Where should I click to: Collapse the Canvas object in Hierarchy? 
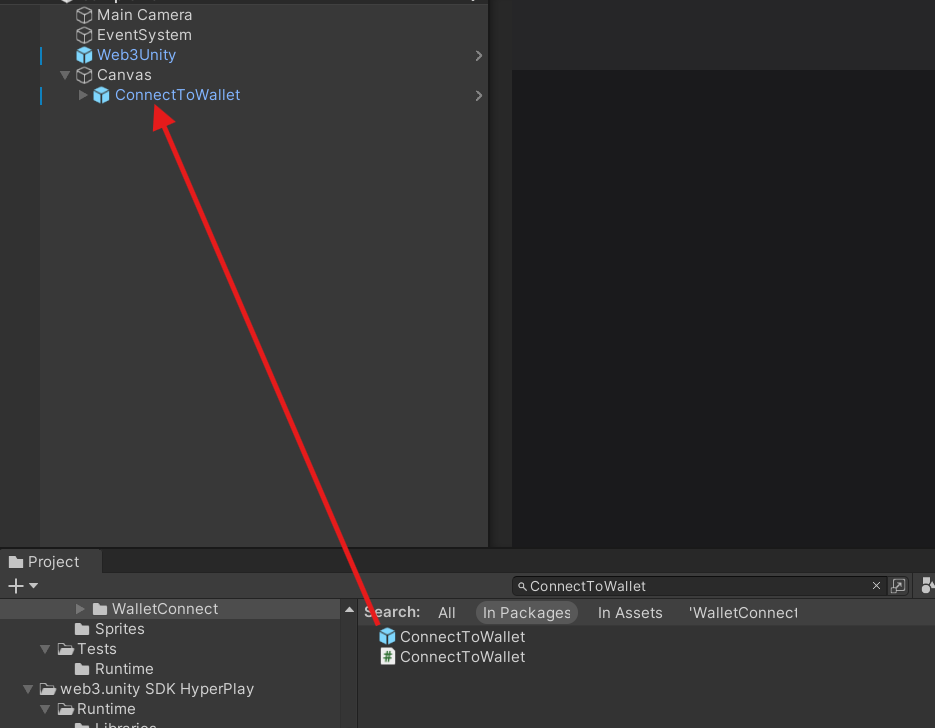pyautogui.click(x=65, y=75)
